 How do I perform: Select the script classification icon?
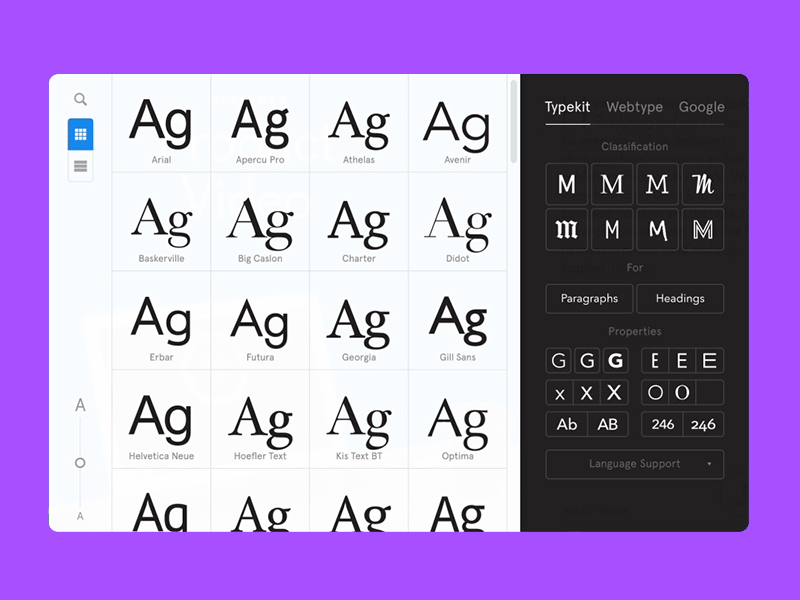[x=703, y=184]
